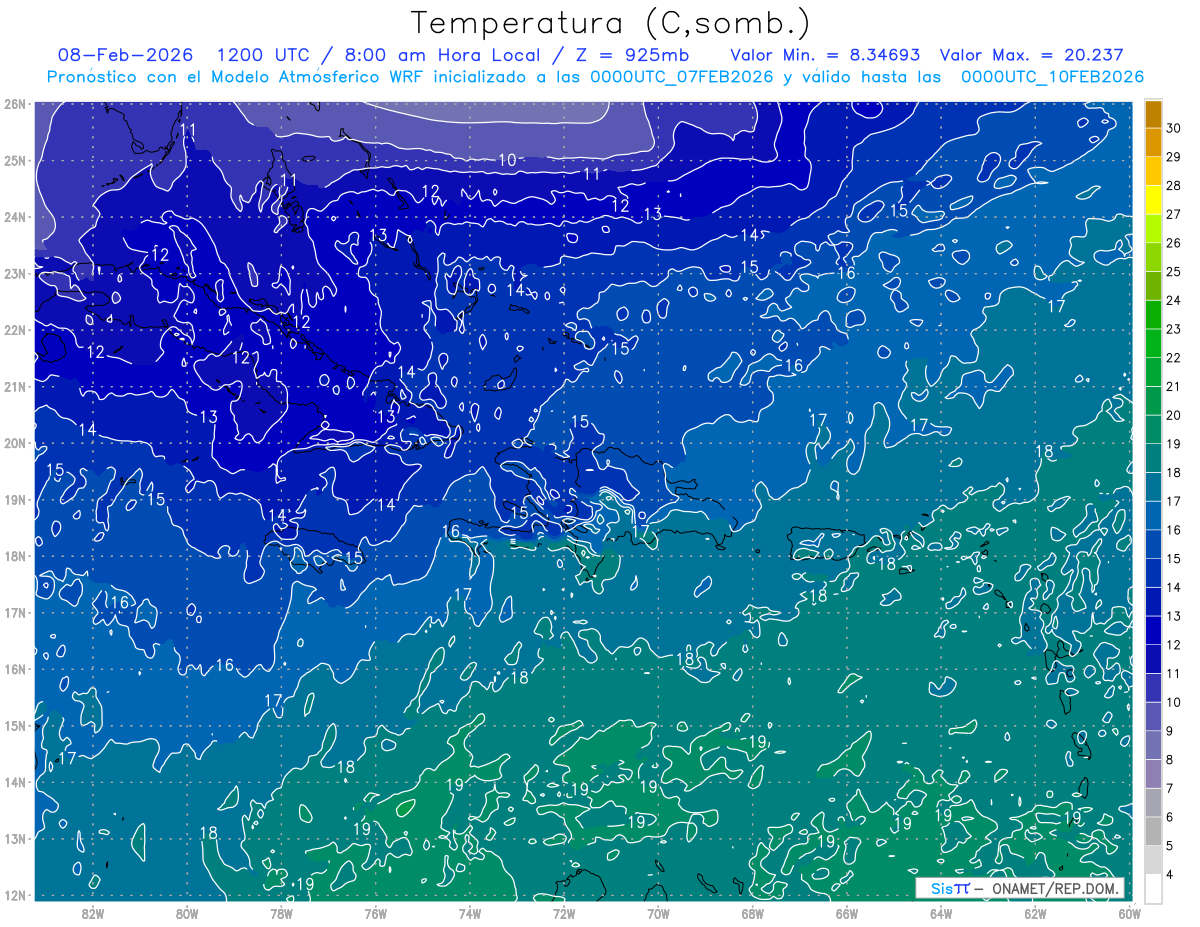Click the legend value label 30
This screenshot has height=927, width=1200.
click(x=1174, y=128)
